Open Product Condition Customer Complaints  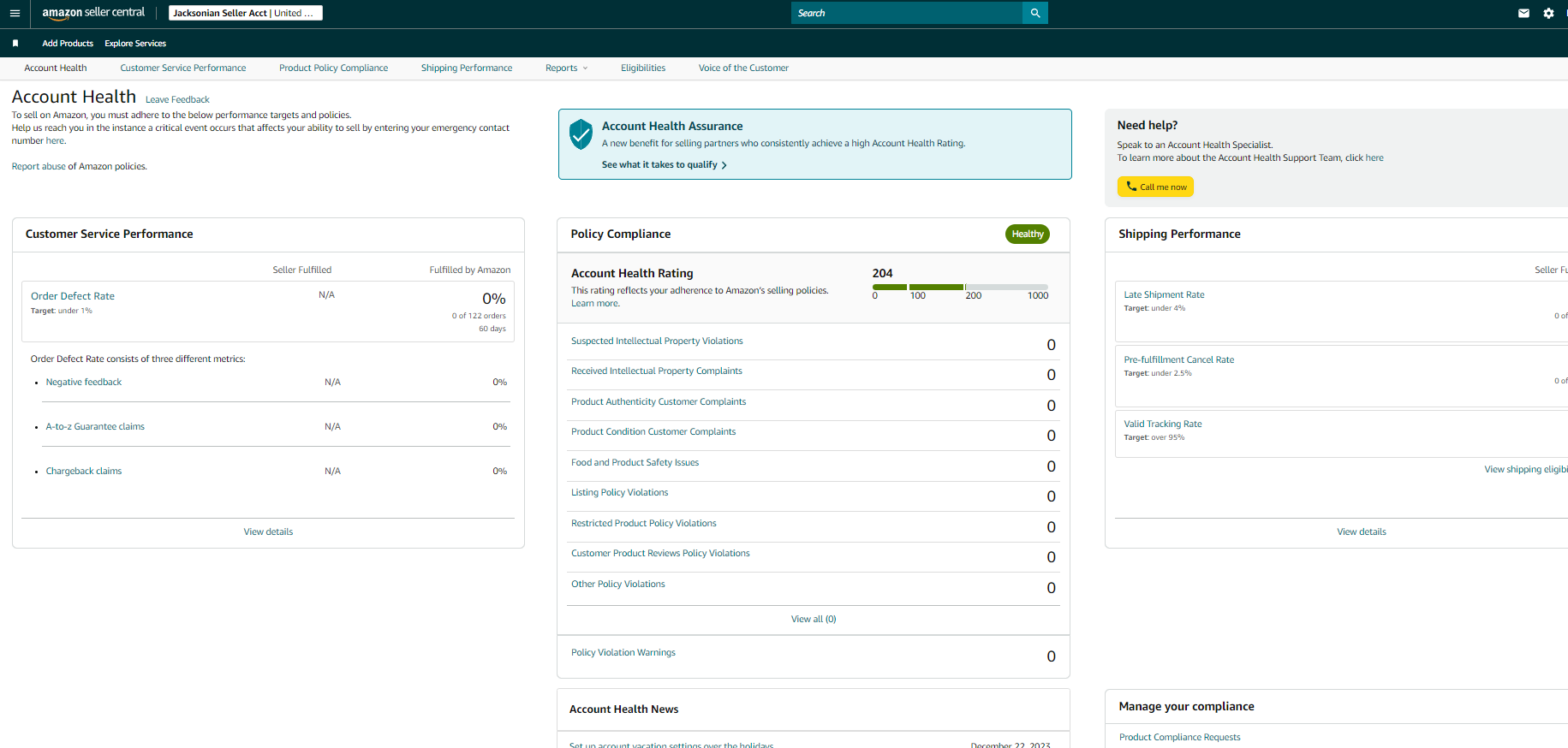point(653,431)
